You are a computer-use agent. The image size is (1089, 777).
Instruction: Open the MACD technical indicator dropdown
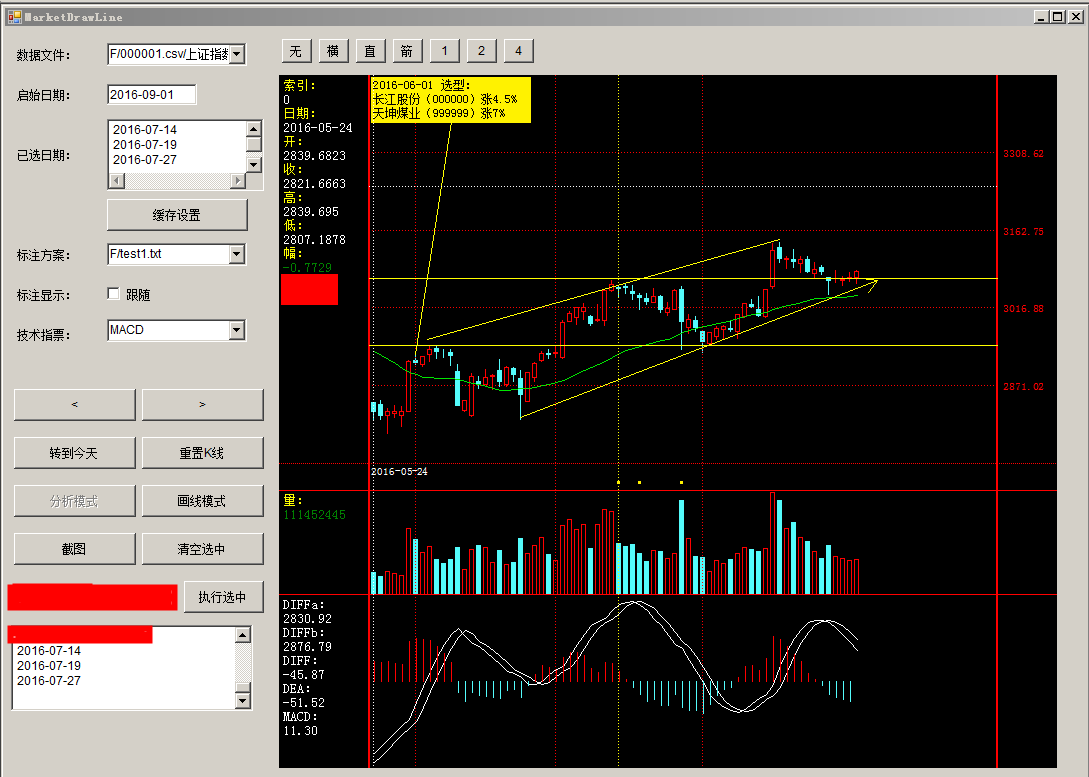(236, 330)
